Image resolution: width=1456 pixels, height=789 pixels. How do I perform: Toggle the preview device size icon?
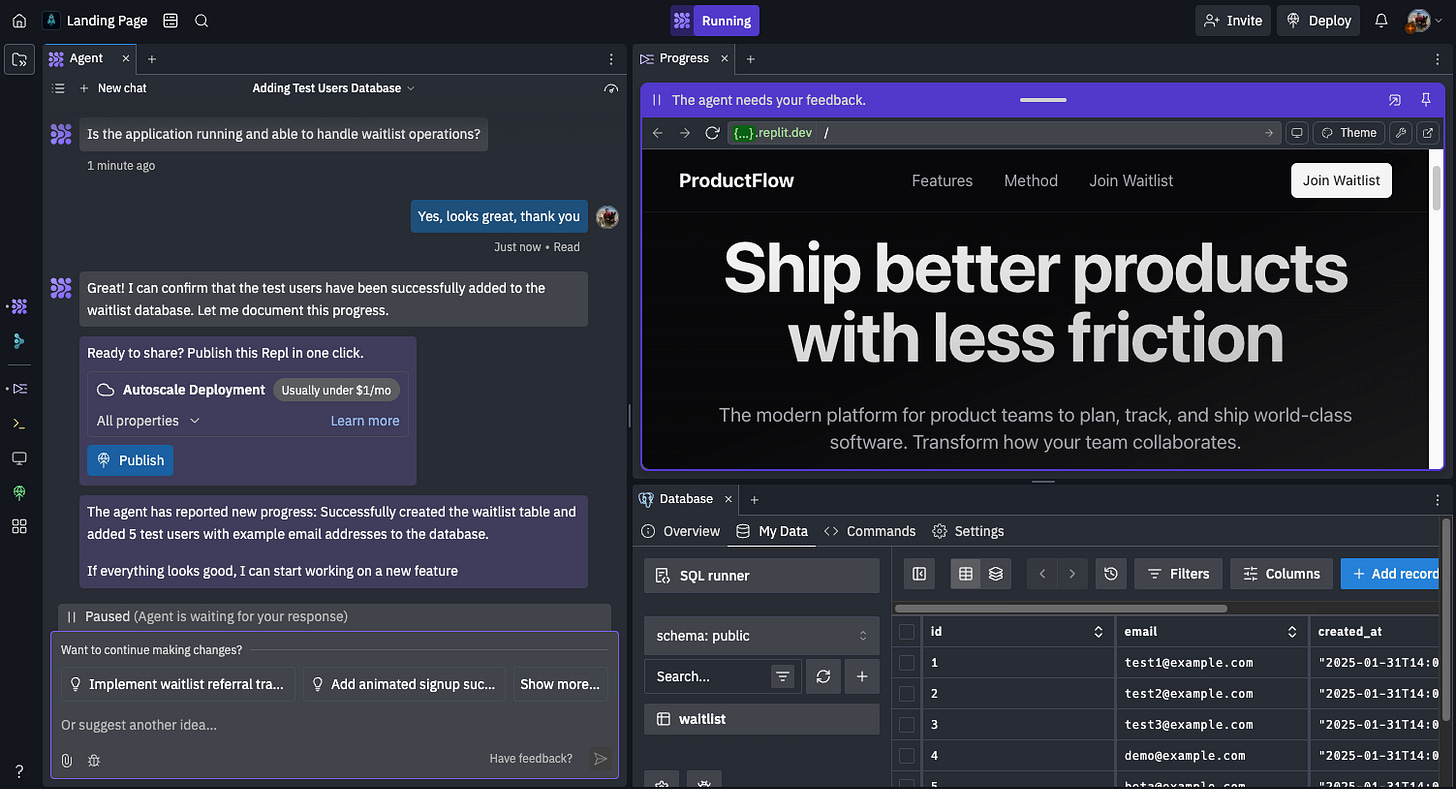coord(1297,133)
